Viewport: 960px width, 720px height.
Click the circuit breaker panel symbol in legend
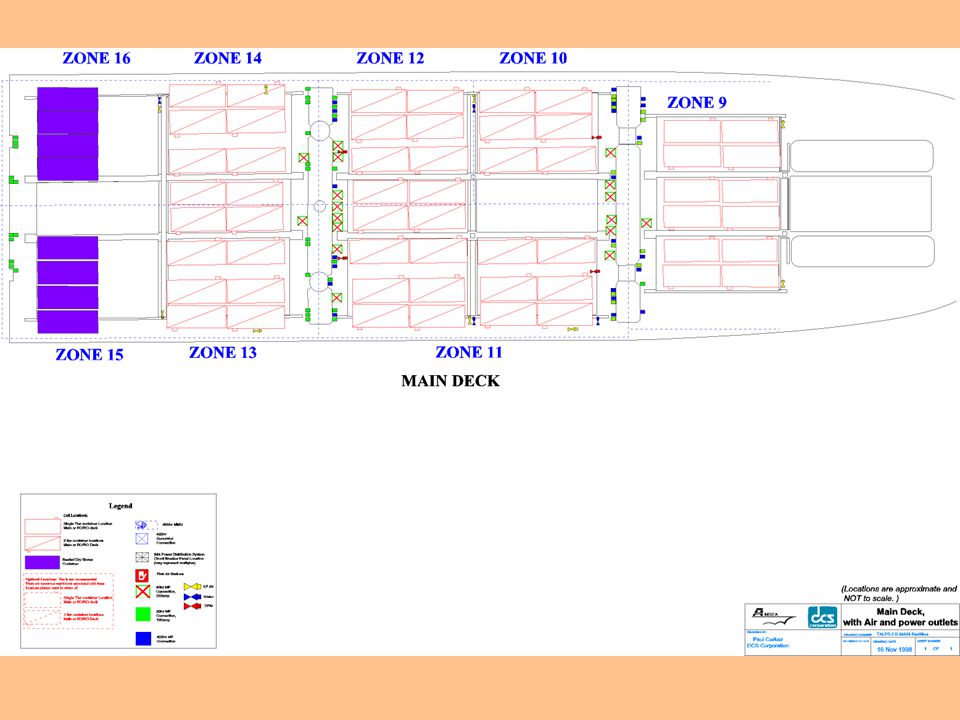(x=142, y=557)
